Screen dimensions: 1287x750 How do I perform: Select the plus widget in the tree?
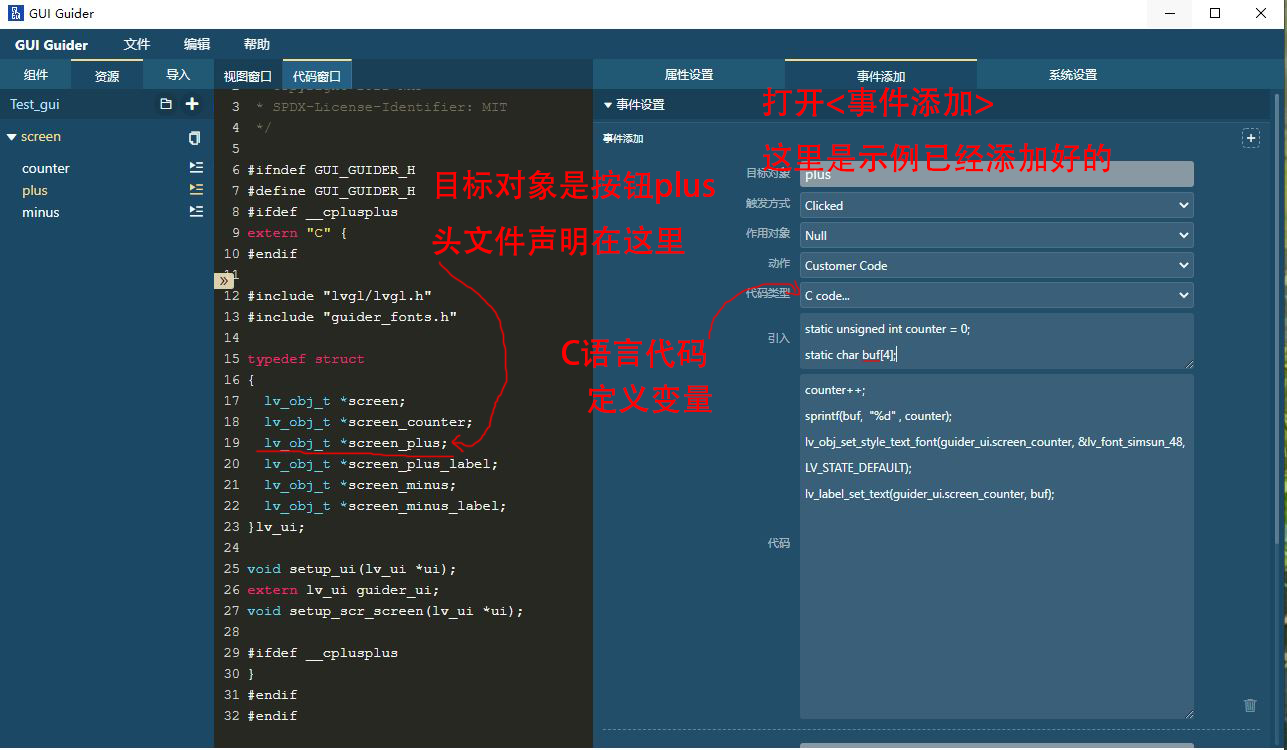pos(35,190)
